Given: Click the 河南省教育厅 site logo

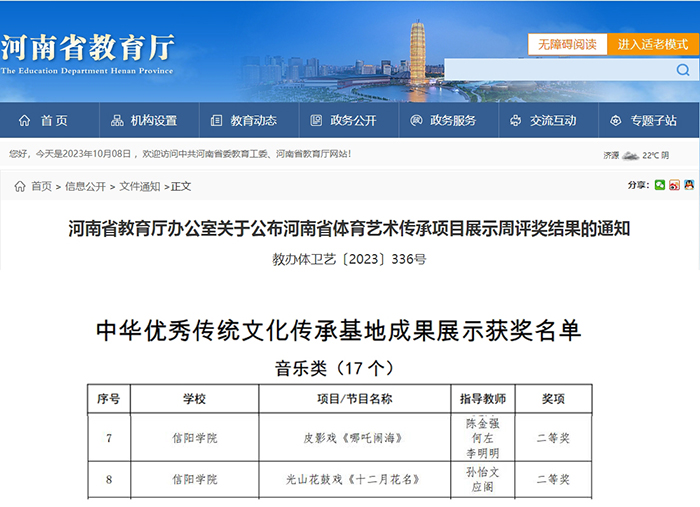Looking at the screenshot, I should point(88,52).
